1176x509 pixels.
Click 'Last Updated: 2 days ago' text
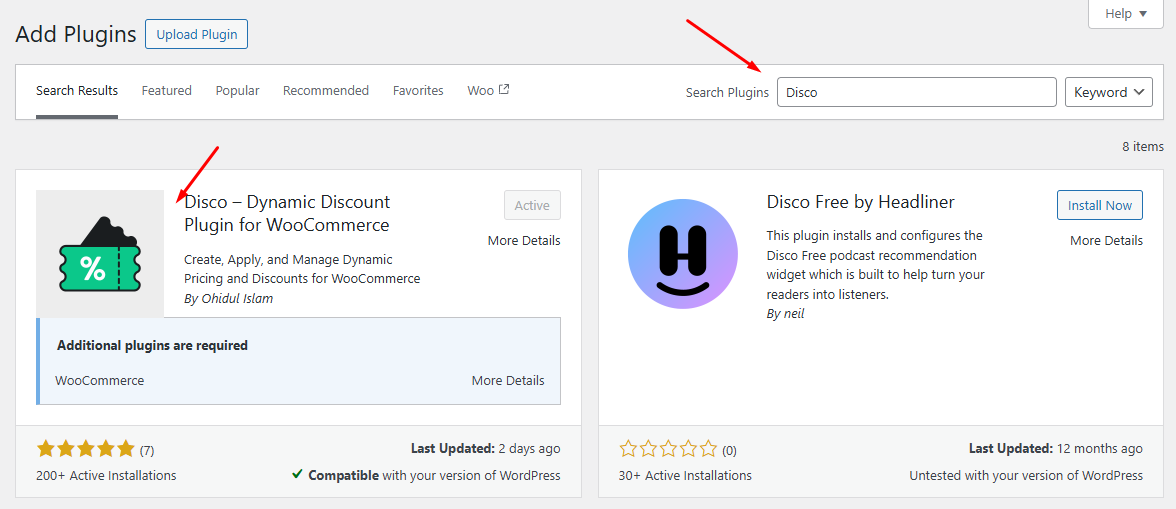[x=485, y=449]
